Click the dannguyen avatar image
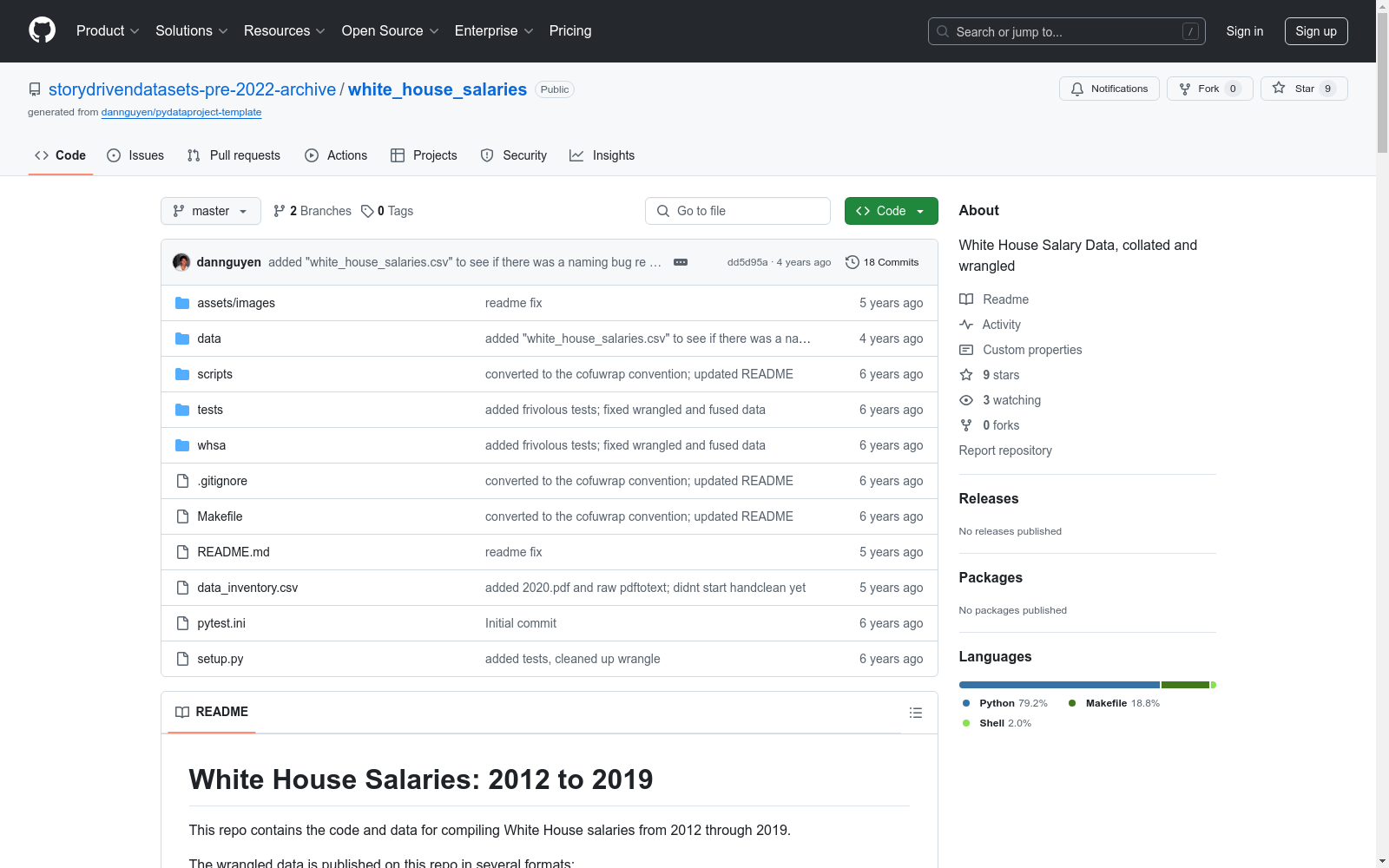1389x868 pixels. point(181,262)
